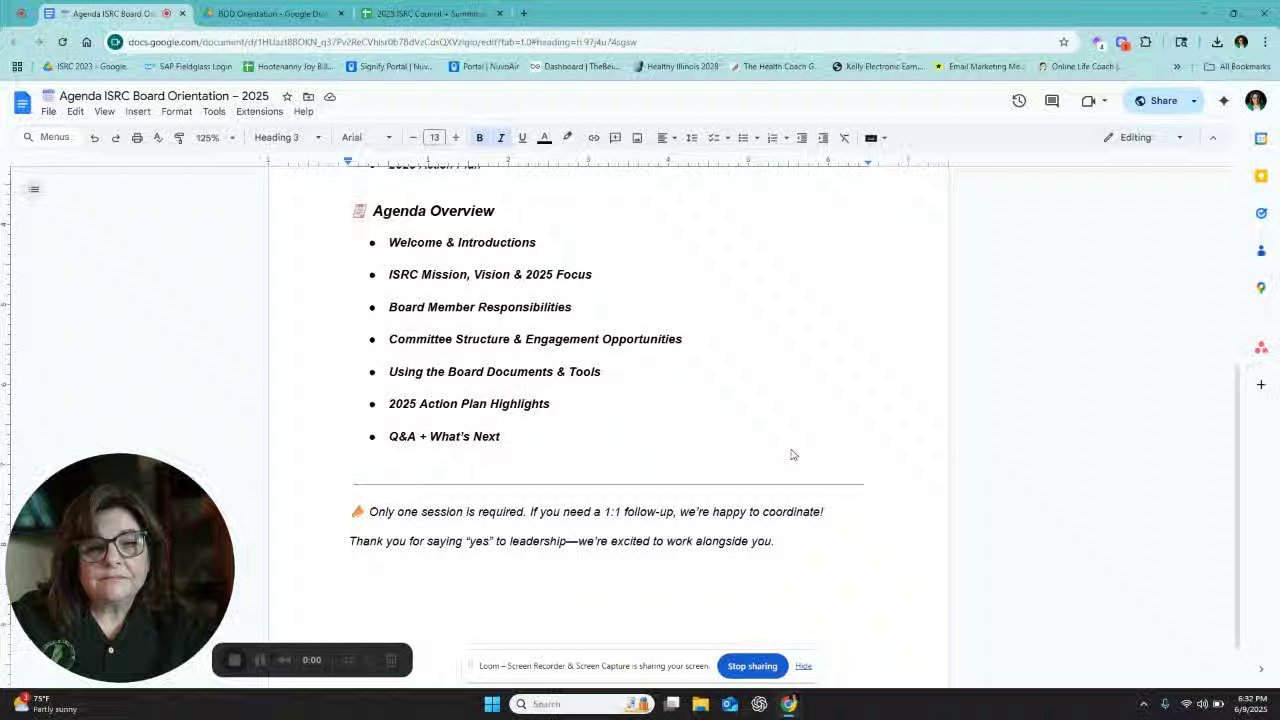The image size is (1280, 720).
Task: Open Contacts side panel
Action: pyautogui.click(x=1261, y=250)
